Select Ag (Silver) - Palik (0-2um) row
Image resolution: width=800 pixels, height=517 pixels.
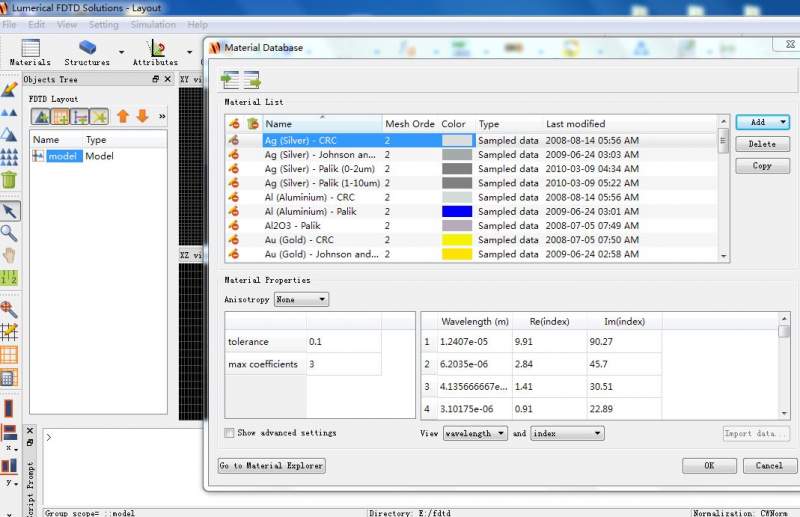[x=471, y=169]
